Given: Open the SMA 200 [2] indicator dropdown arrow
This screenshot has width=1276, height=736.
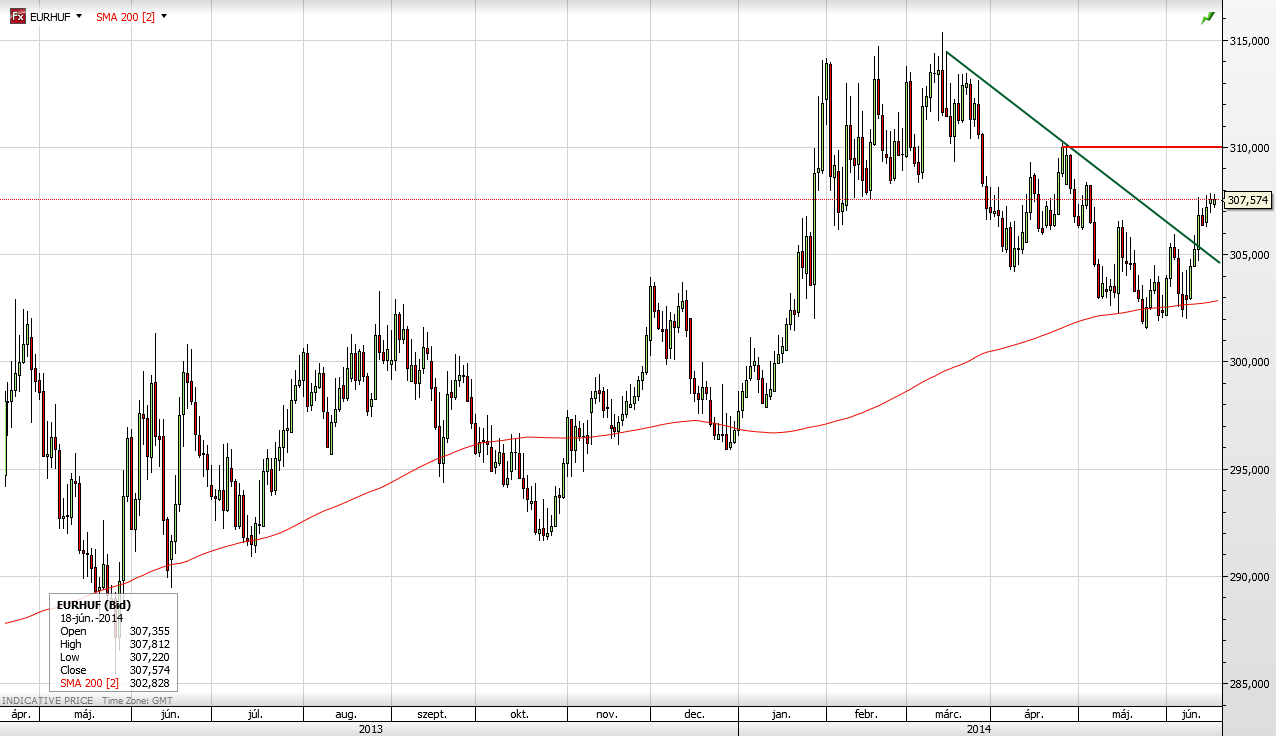Looking at the screenshot, I should 164,17.
